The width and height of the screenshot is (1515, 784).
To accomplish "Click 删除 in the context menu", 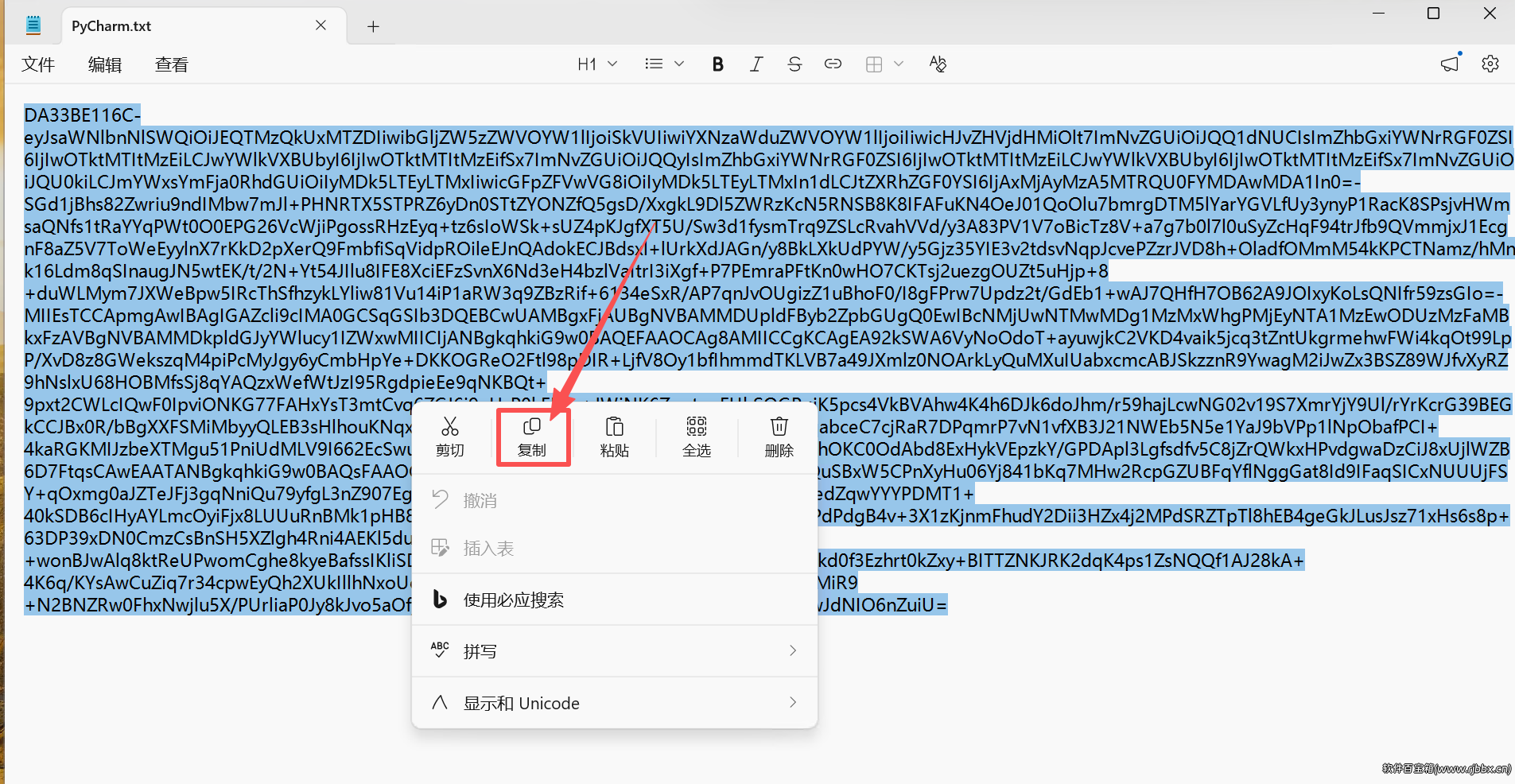I will [x=779, y=437].
